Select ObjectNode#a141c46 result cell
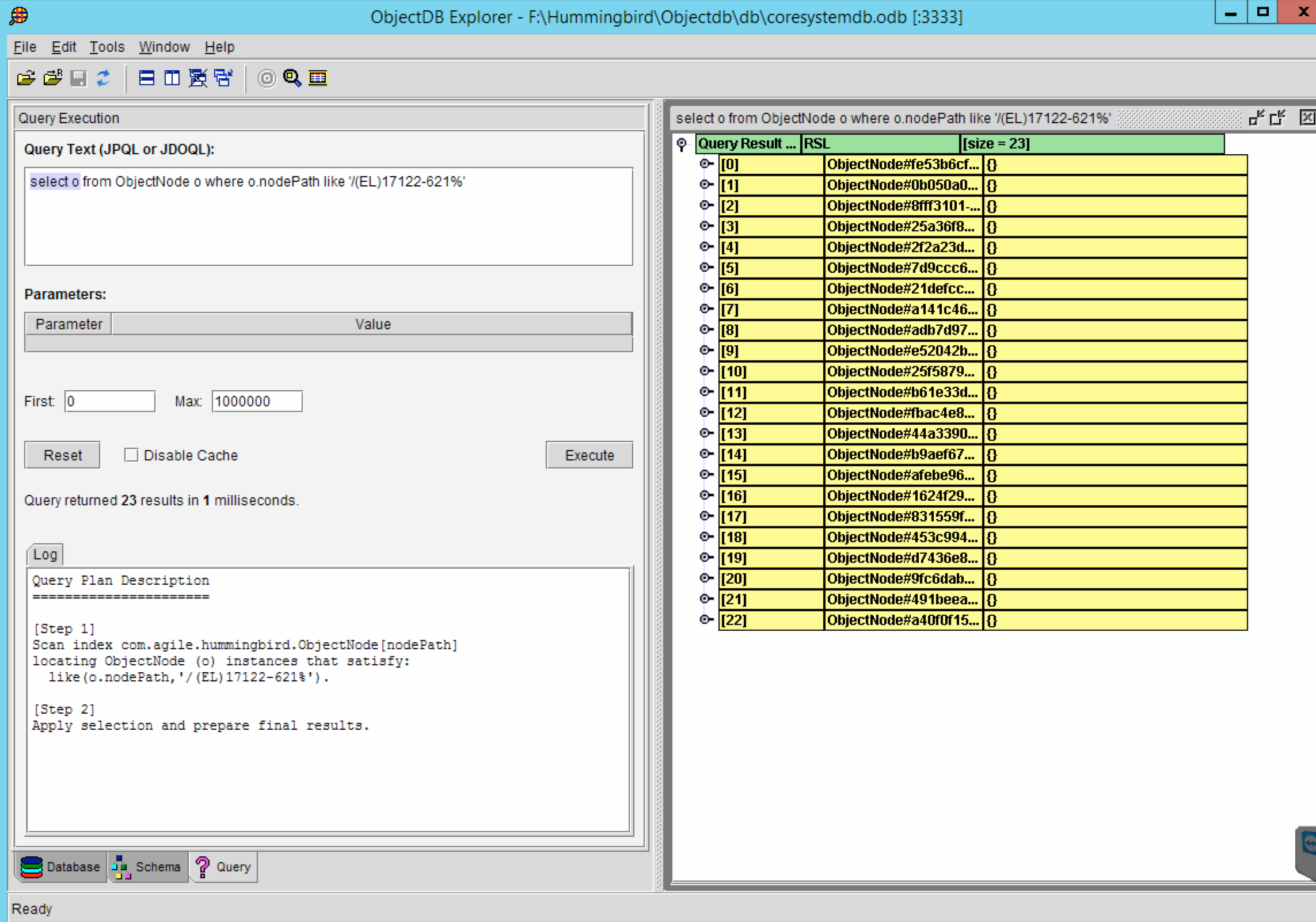1316x922 pixels. click(903, 310)
